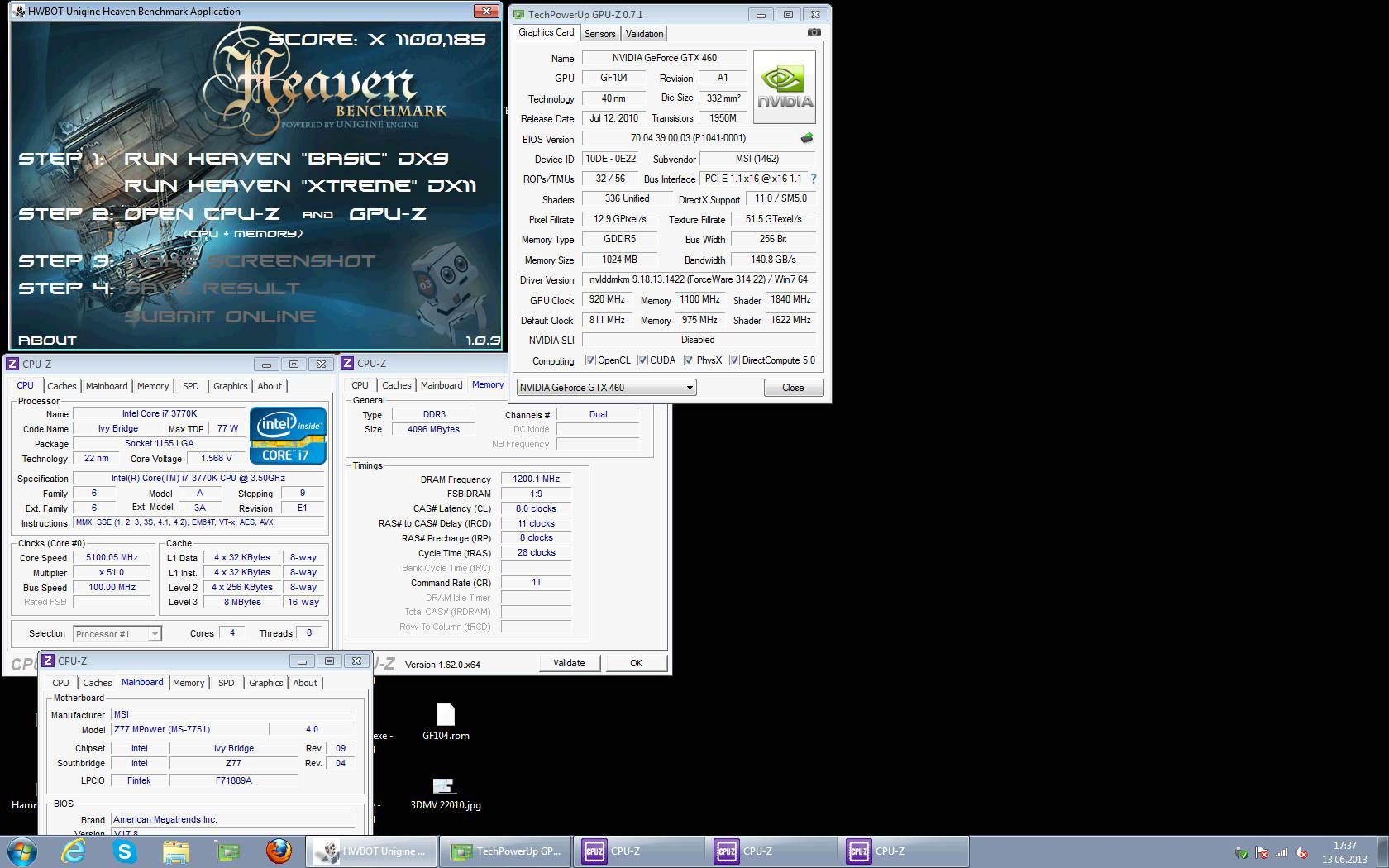The width and height of the screenshot is (1389, 868).
Task: Switch to Validation tab in GPU-Z
Action: (x=644, y=34)
